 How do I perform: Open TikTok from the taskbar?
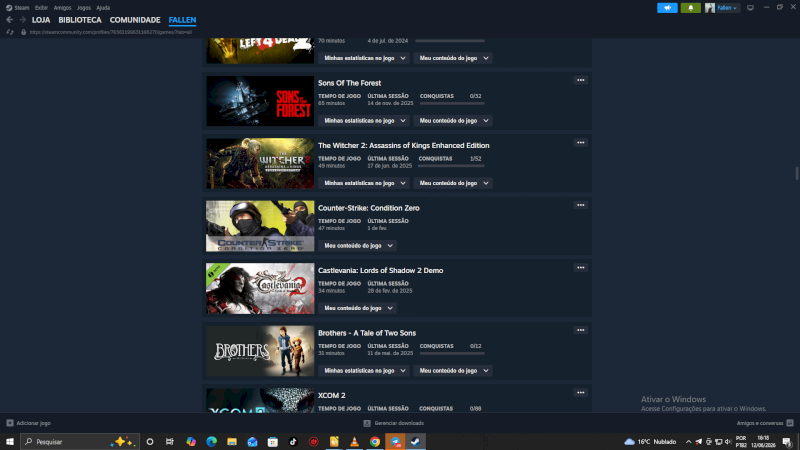(293, 442)
